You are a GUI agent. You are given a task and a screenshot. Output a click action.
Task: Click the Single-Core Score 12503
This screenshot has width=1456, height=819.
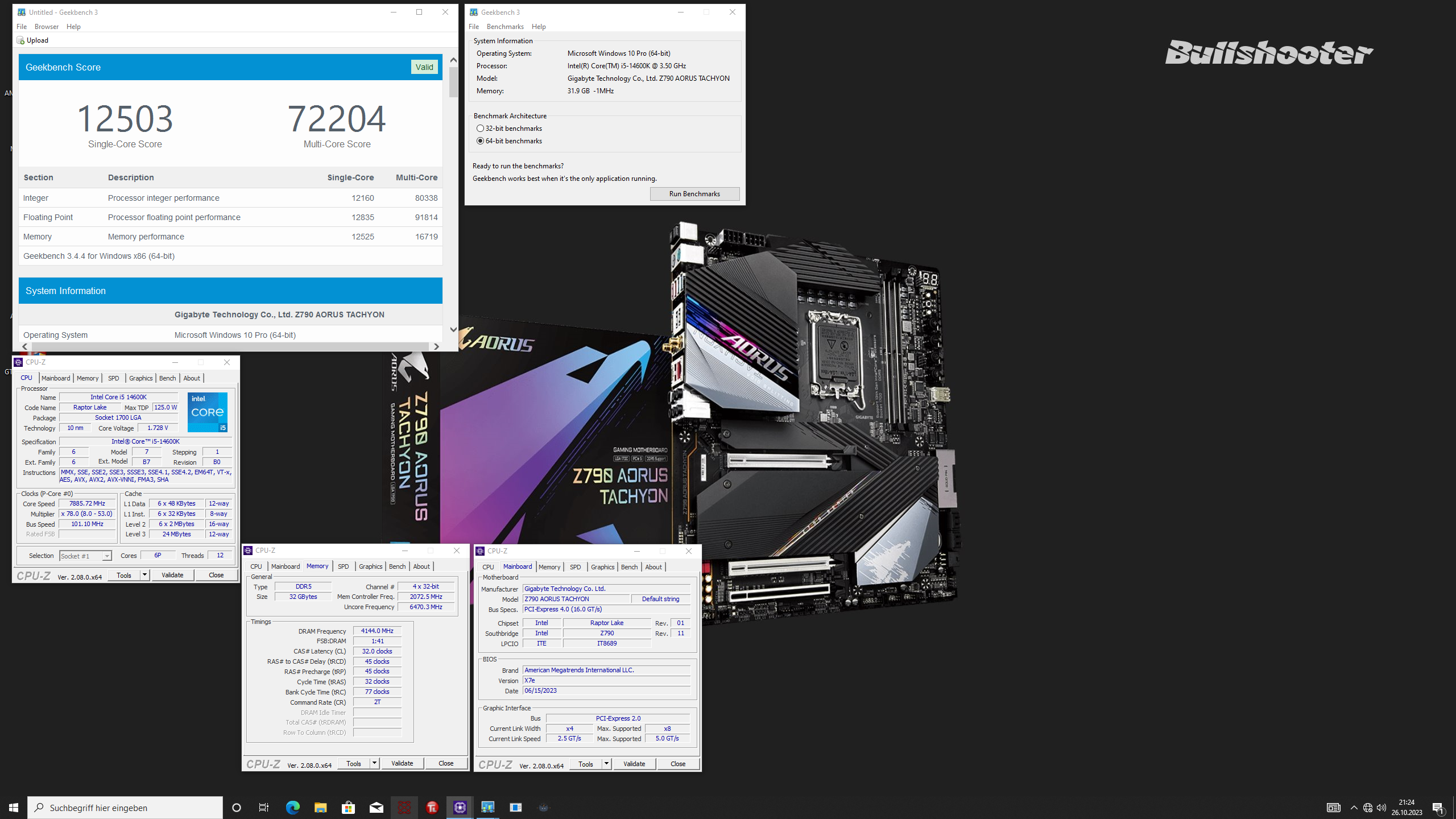125,118
